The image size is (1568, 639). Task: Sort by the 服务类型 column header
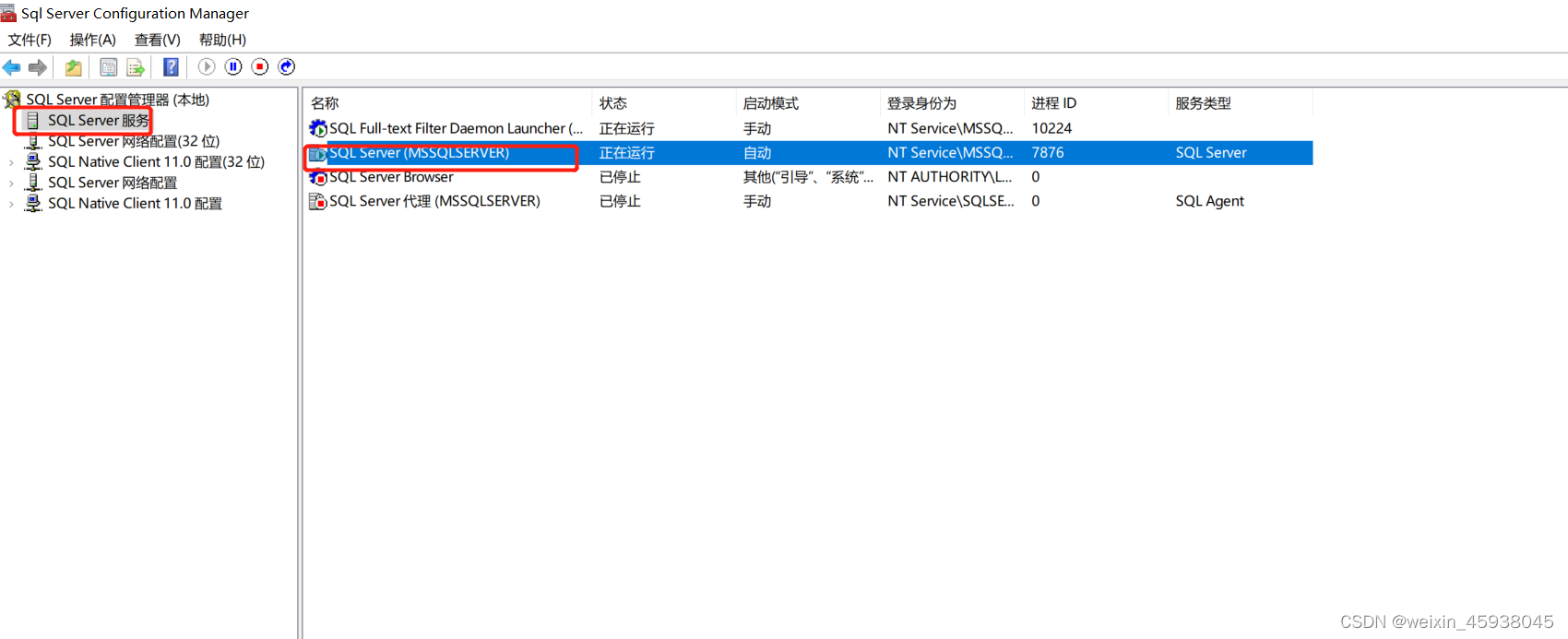click(1240, 103)
